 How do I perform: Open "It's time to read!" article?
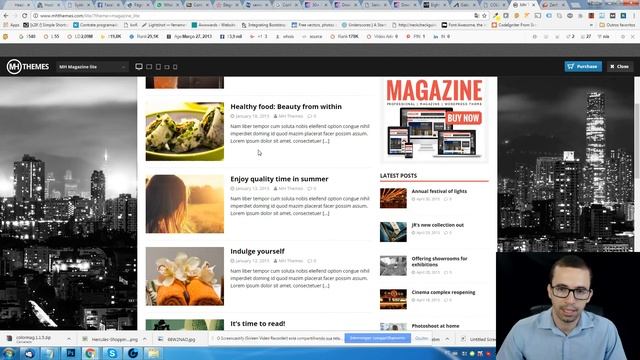258,323
